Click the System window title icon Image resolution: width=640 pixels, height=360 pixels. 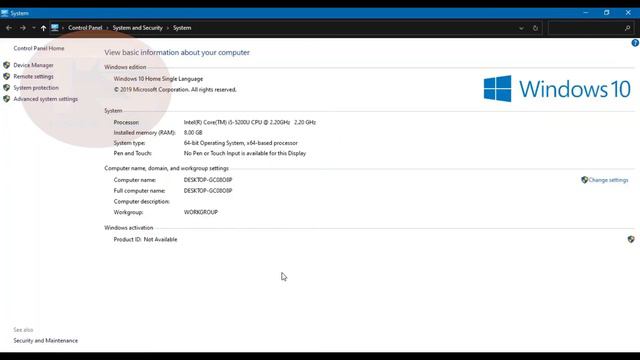tap(4, 13)
